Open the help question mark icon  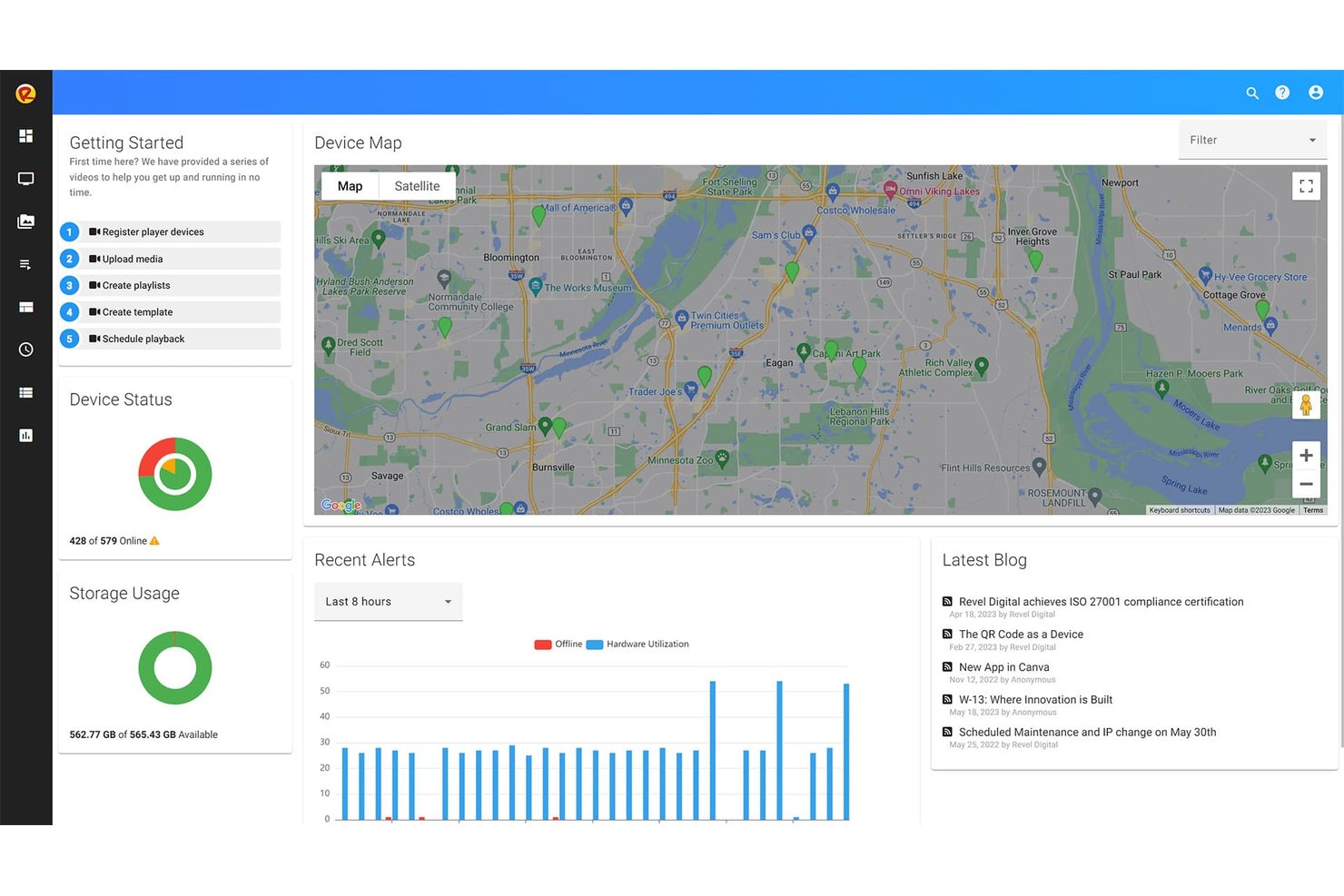[x=1282, y=93]
